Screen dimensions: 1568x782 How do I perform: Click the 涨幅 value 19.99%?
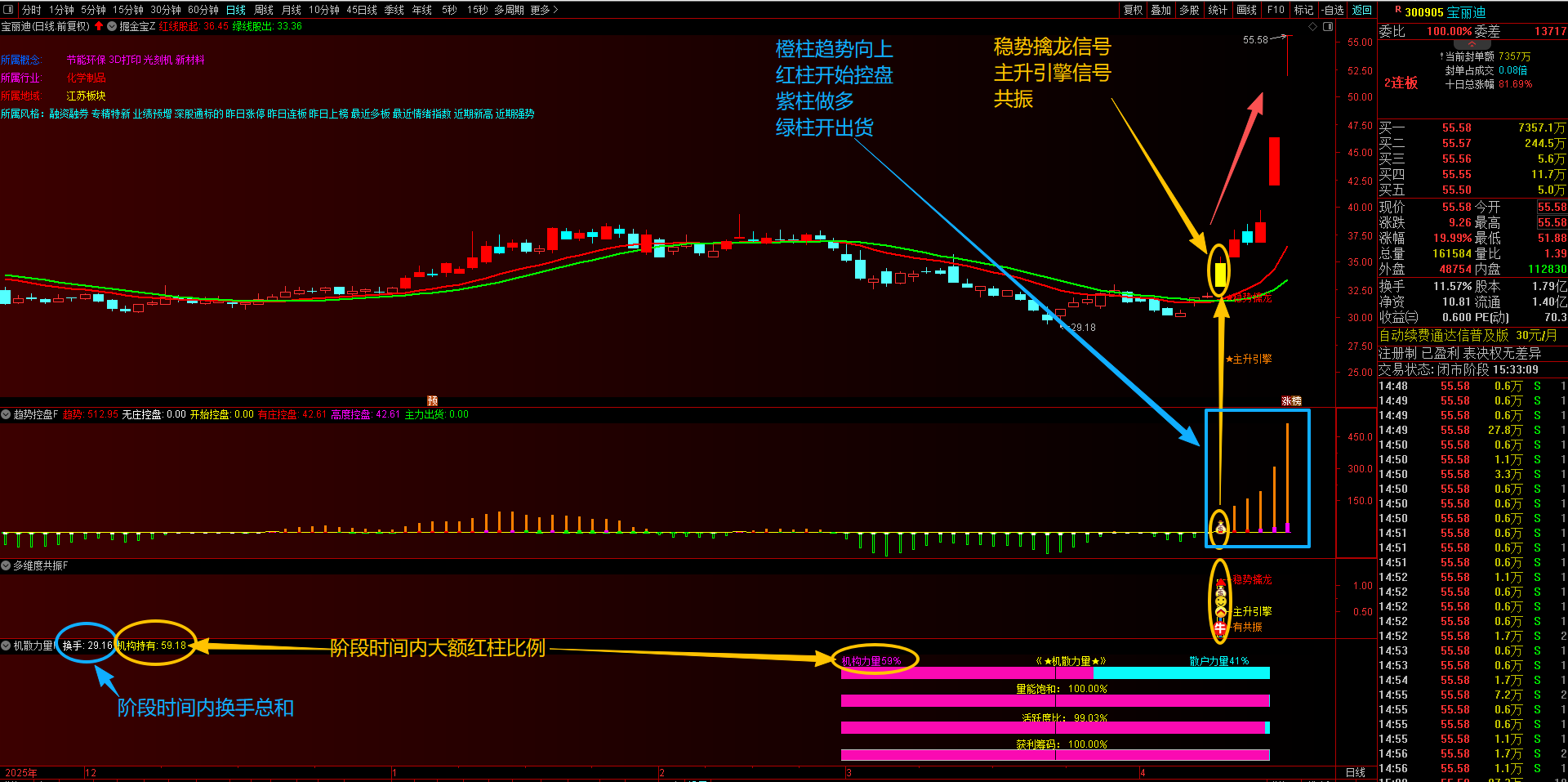[1453, 239]
